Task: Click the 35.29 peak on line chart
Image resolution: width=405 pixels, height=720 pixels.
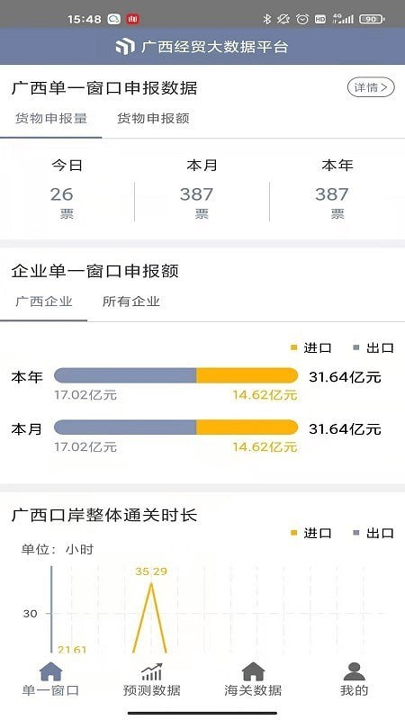Action: tap(151, 582)
